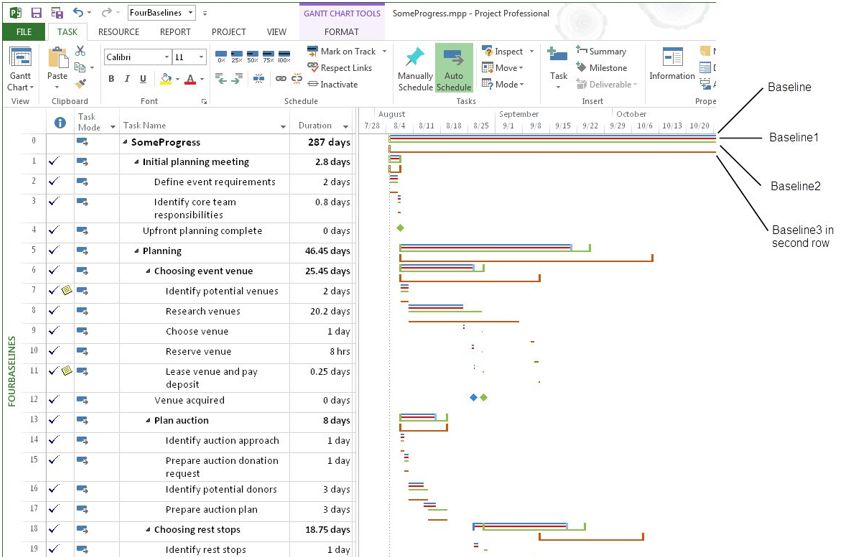Click note icon on Identify potential venues row
850x557 pixels.
[66, 290]
